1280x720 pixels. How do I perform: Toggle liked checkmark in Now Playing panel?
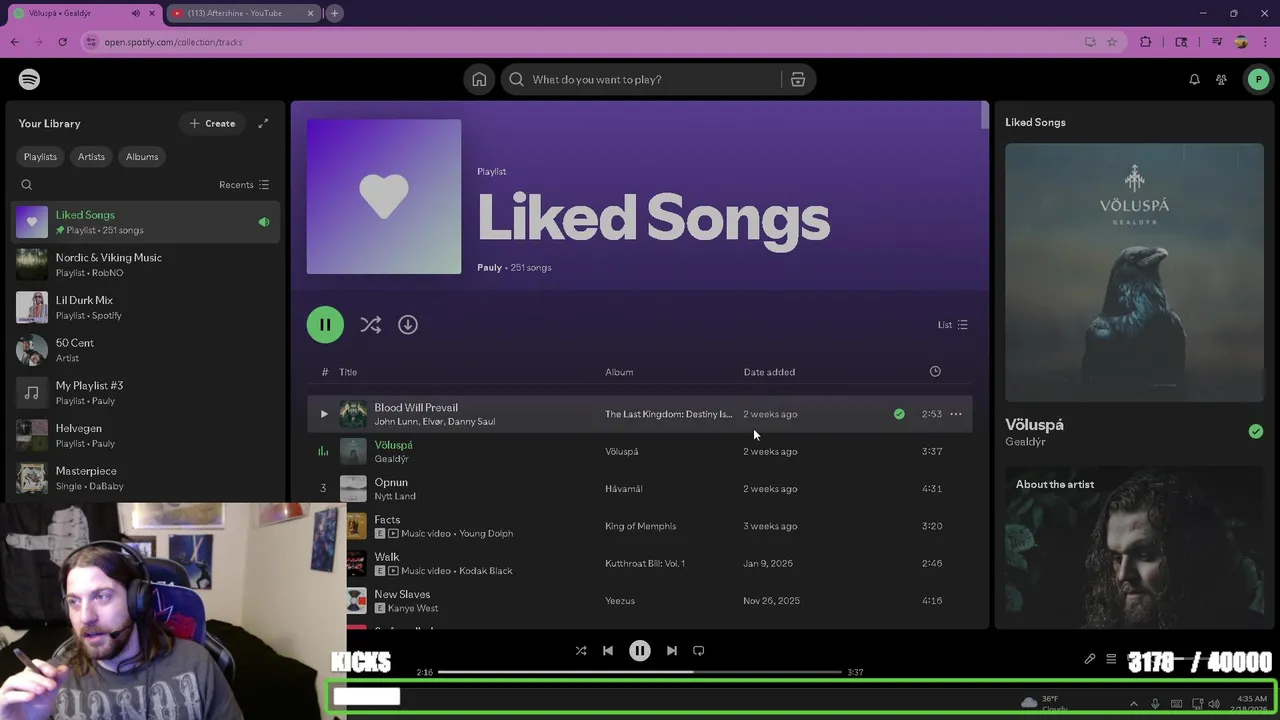[1255, 431]
